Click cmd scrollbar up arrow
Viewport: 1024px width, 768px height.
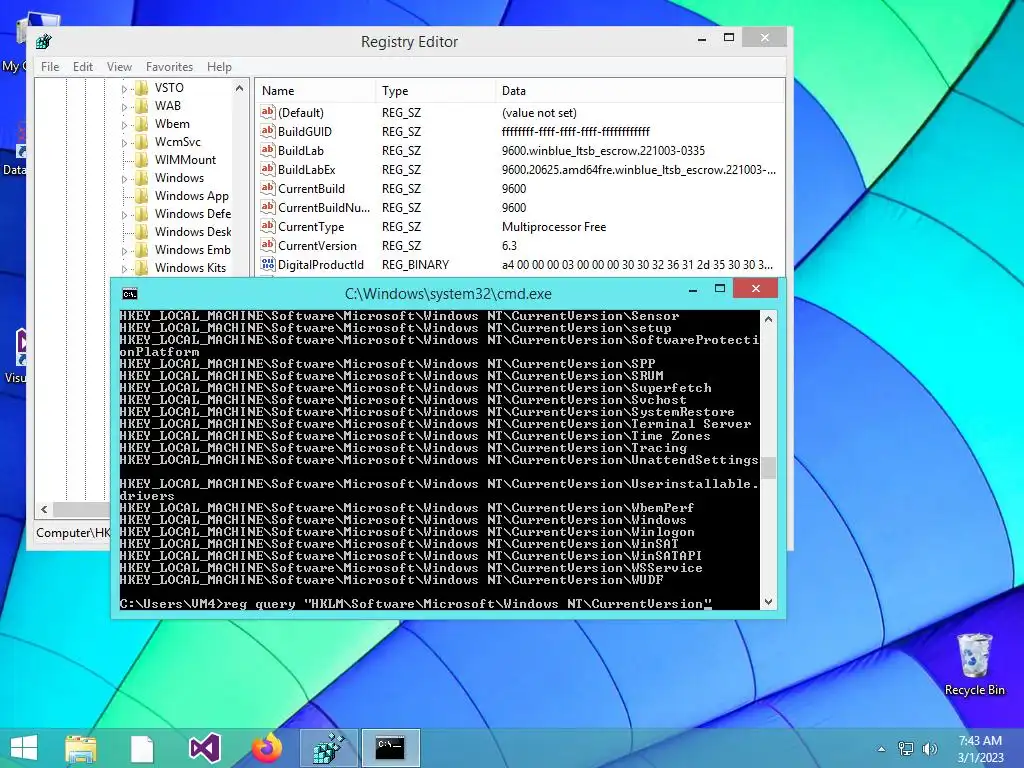768,319
